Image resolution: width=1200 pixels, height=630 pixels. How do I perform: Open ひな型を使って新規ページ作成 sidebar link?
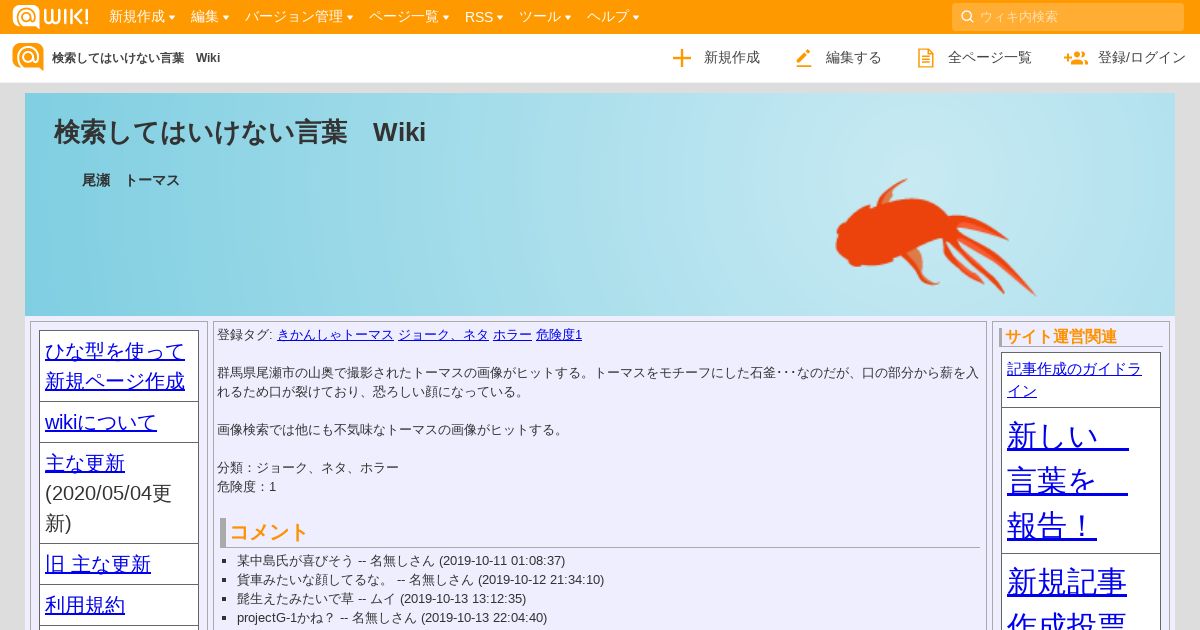pos(115,366)
